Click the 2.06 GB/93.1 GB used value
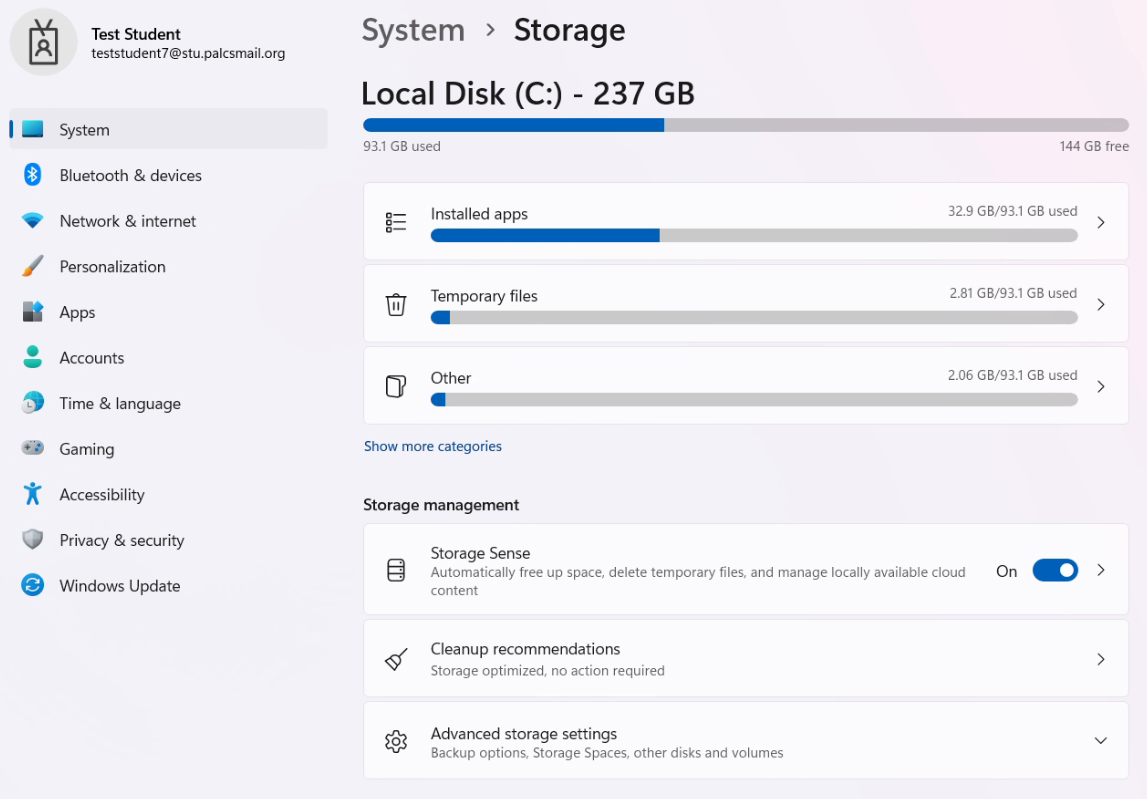Screen dimensions: 1147x799 tap(1012, 375)
